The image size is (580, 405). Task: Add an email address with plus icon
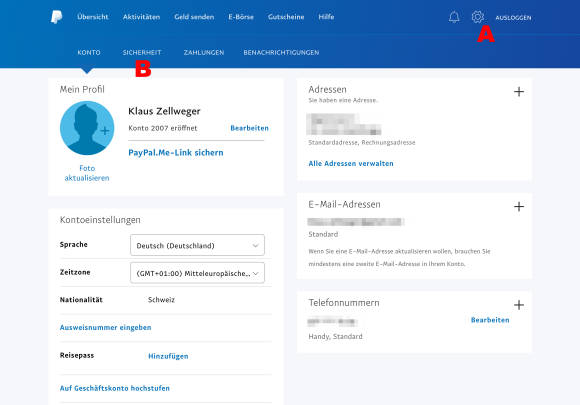click(x=519, y=206)
